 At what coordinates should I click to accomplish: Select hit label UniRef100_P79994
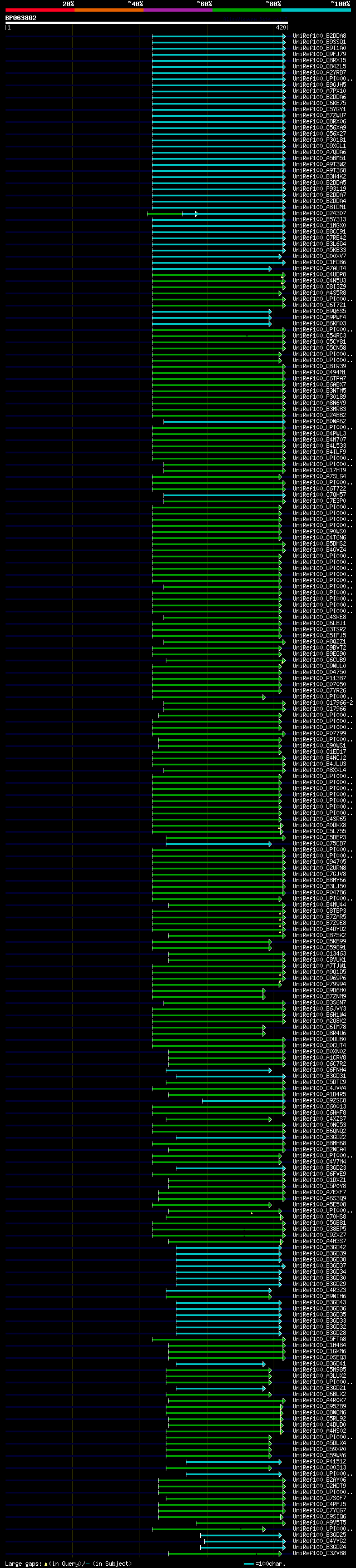coord(319,985)
